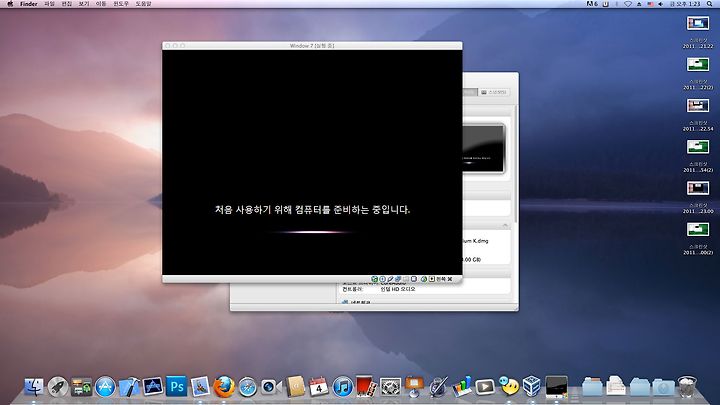
Task: Click the VM preview thumbnail in VirtualBox Manager
Action: (483, 149)
